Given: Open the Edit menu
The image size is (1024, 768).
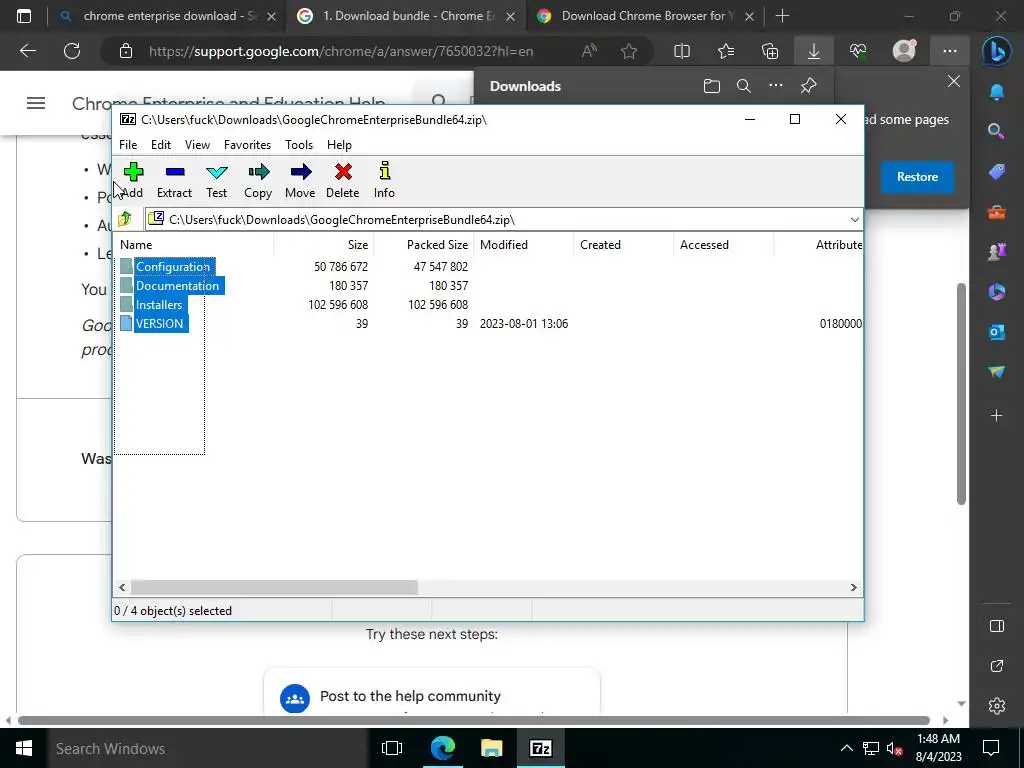Looking at the screenshot, I should click(161, 145).
